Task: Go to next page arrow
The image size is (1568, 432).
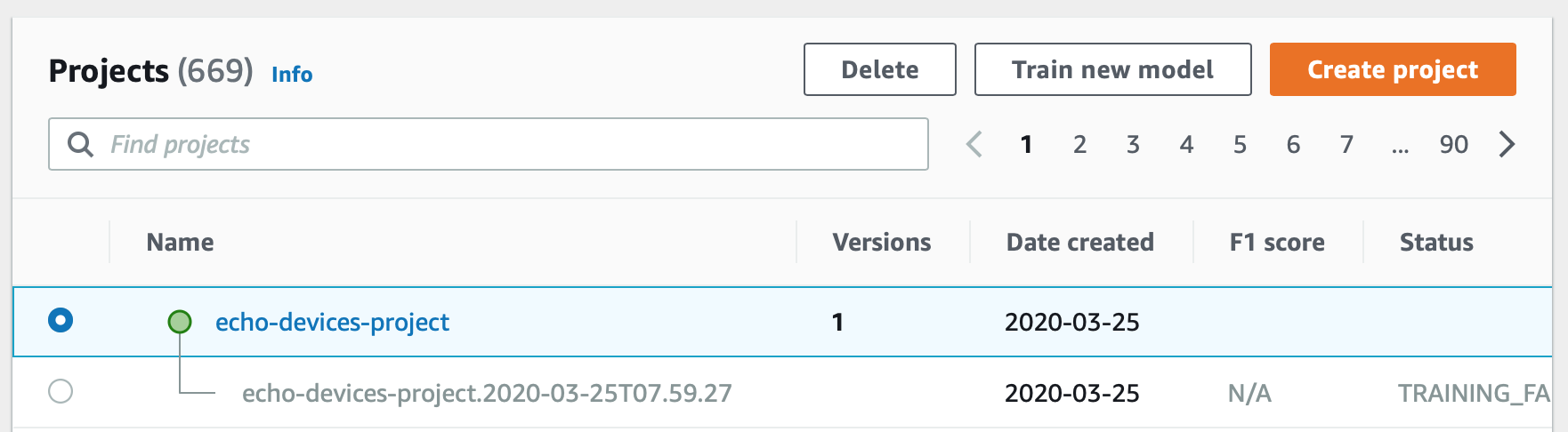Action: pyautogui.click(x=1507, y=144)
